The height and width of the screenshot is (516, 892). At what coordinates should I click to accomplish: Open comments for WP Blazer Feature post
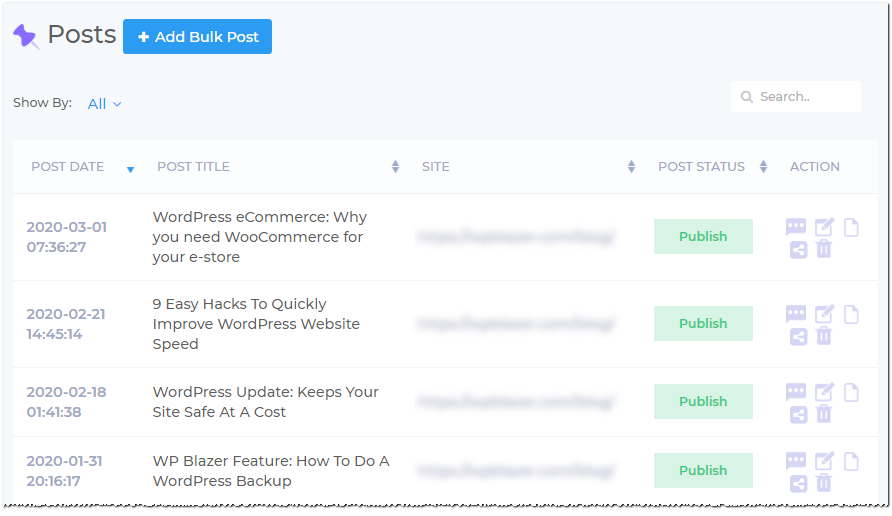point(796,461)
